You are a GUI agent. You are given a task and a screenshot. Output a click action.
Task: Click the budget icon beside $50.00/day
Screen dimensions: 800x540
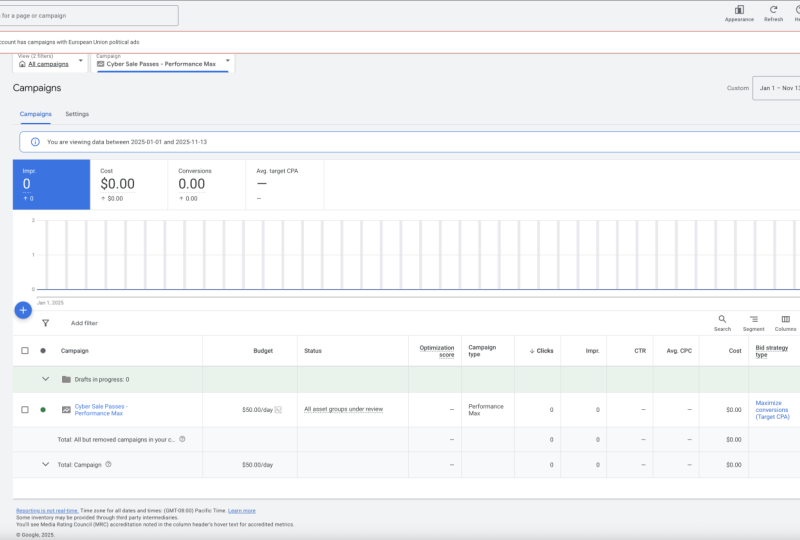click(278, 409)
